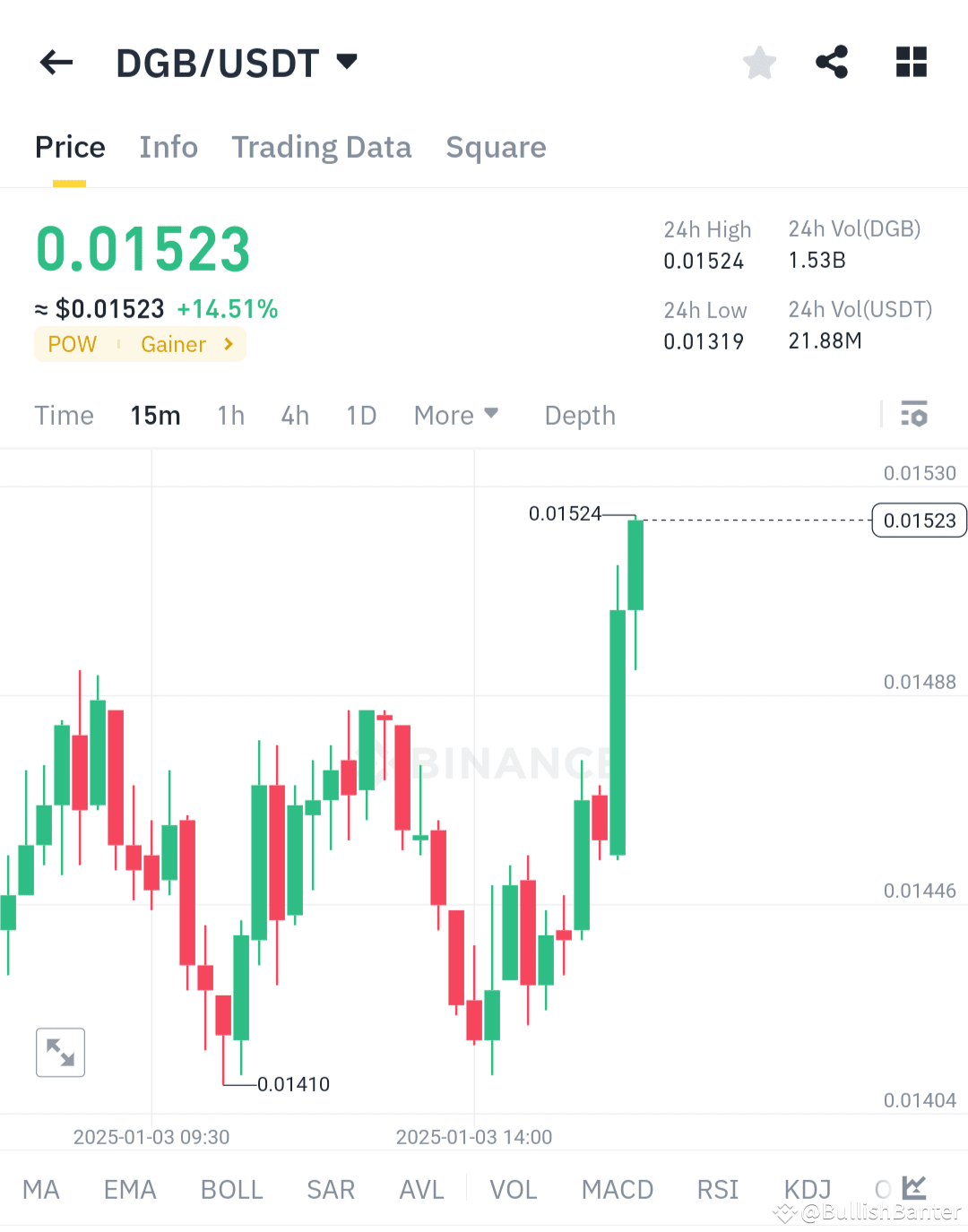Open chart settings via the filter icon
The image size is (968, 1232).
915,415
